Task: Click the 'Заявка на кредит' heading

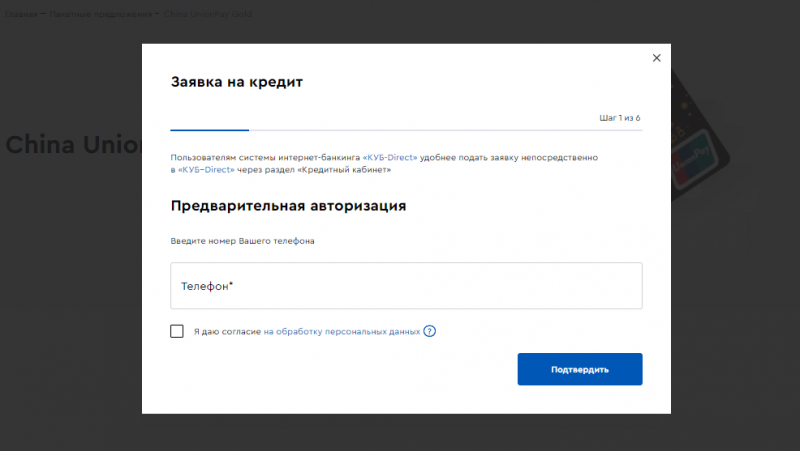Action: pyautogui.click(x=237, y=82)
